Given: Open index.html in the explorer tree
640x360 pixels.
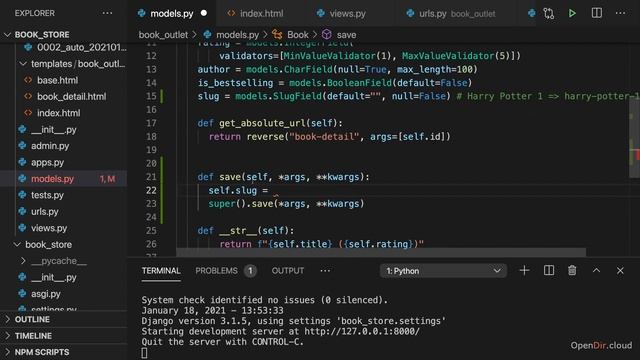Looking at the screenshot, I should tap(59, 113).
